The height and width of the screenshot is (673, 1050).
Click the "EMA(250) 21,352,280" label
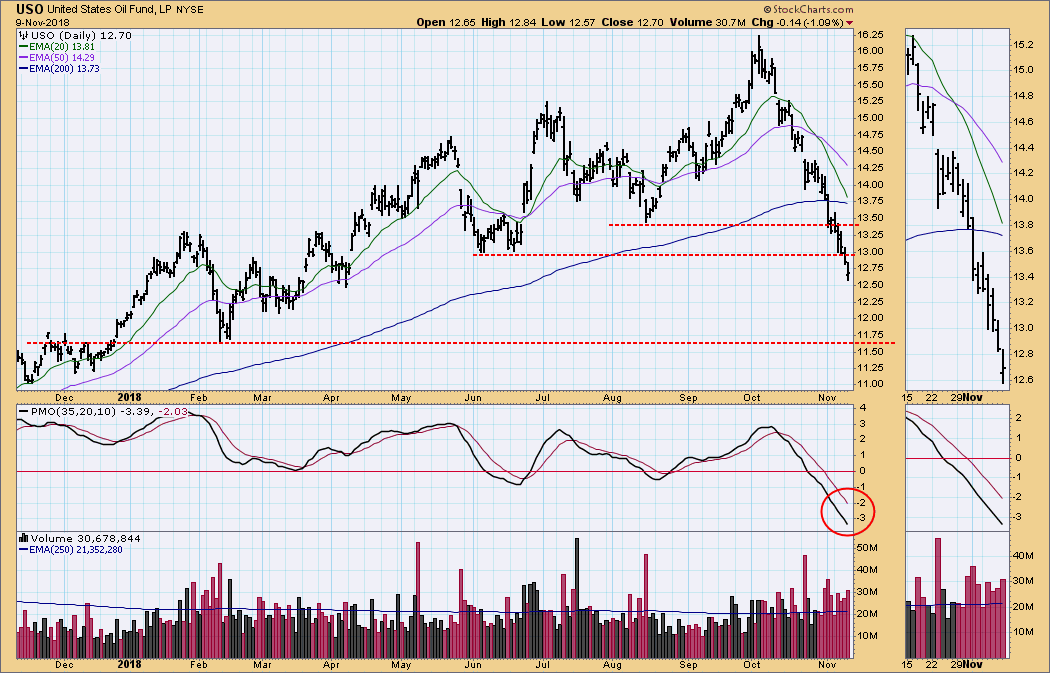pyautogui.click(x=76, y=550)
